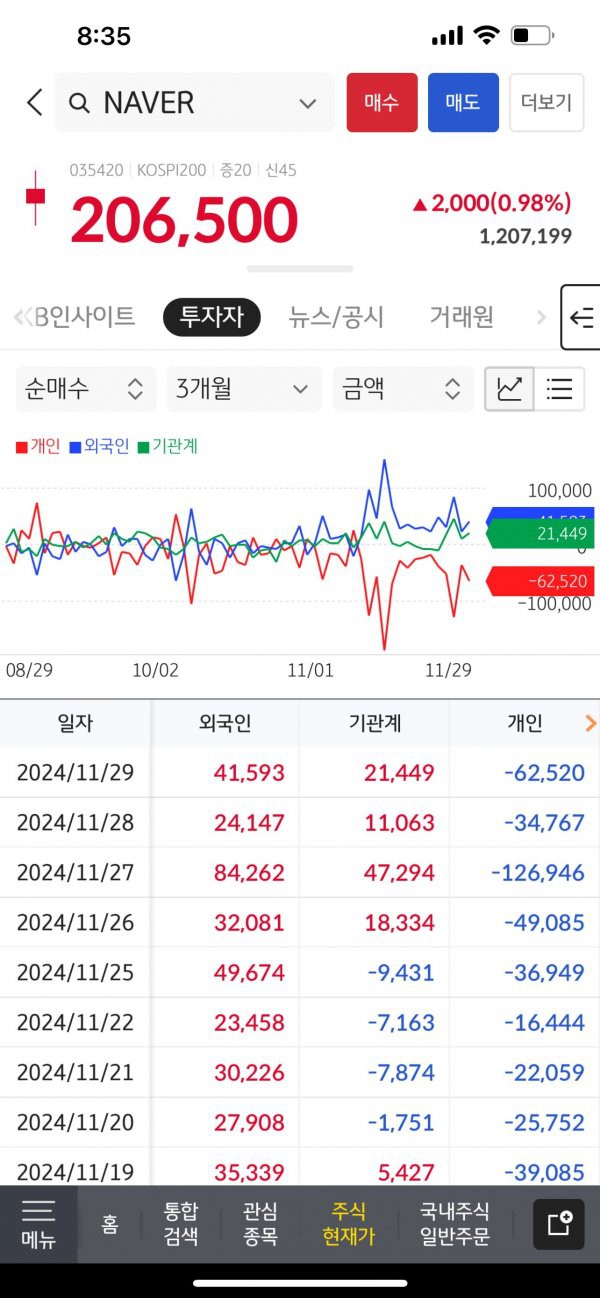Tap individual value -22,059
600x1298 pixels.
pos(544,1072)
